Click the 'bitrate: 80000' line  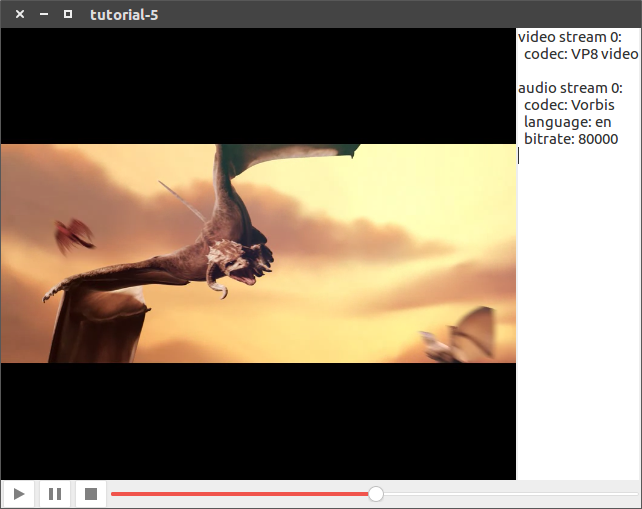[571, 139]
